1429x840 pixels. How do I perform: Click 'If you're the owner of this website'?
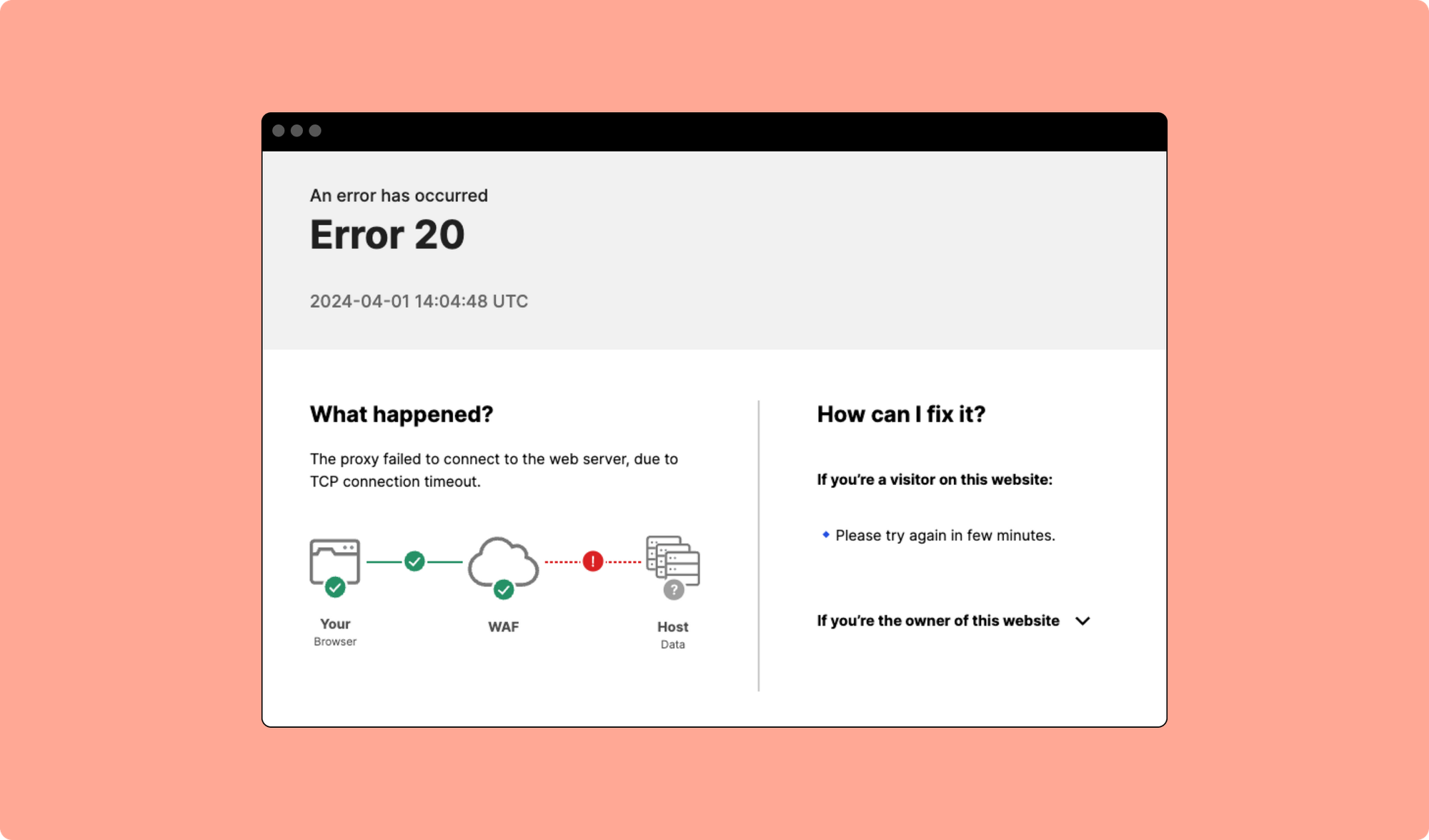[x=937, y=621]
